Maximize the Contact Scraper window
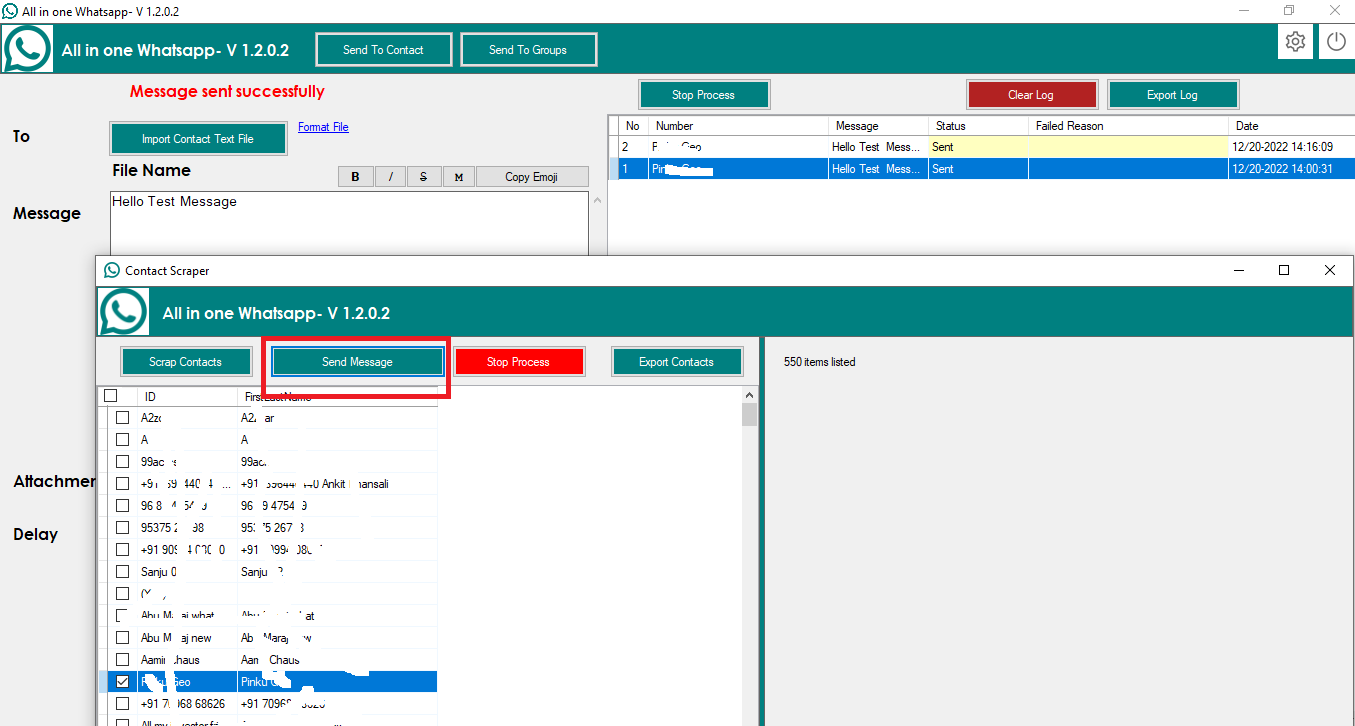 tap(1284, 270)
